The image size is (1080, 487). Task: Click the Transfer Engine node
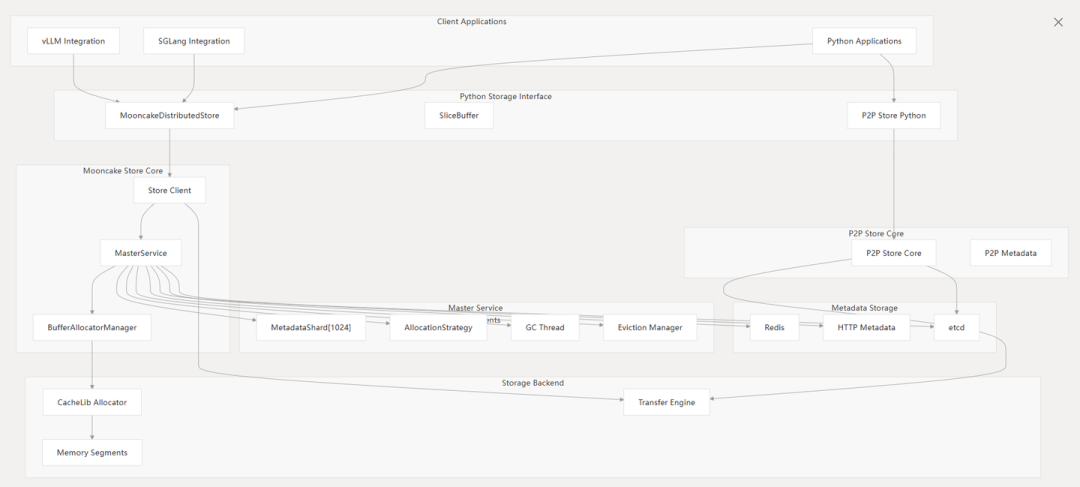[666, 402]
